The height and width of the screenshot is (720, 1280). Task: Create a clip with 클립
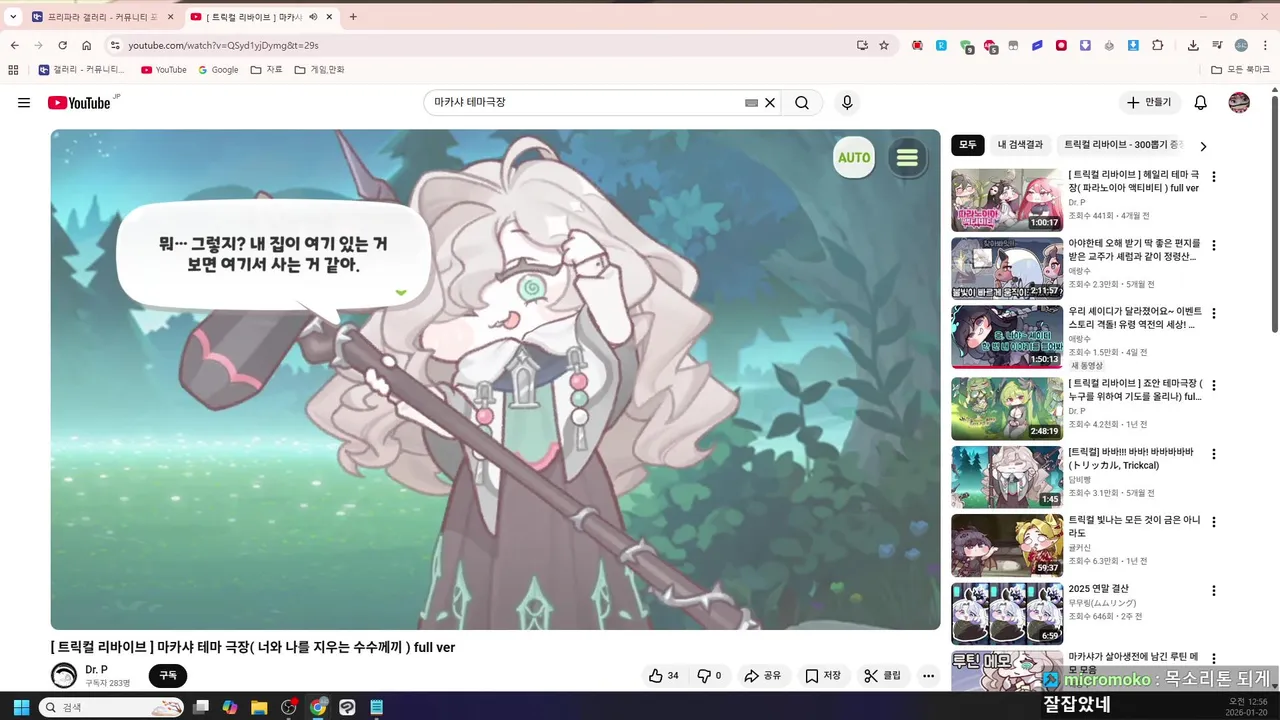click(883, 676)
